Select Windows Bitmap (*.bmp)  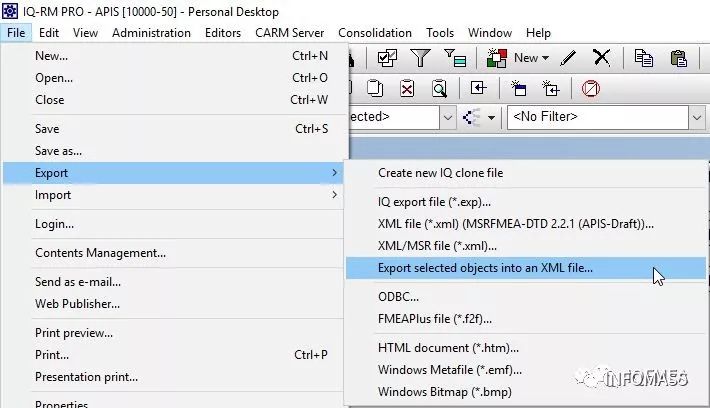pos(526,392)
